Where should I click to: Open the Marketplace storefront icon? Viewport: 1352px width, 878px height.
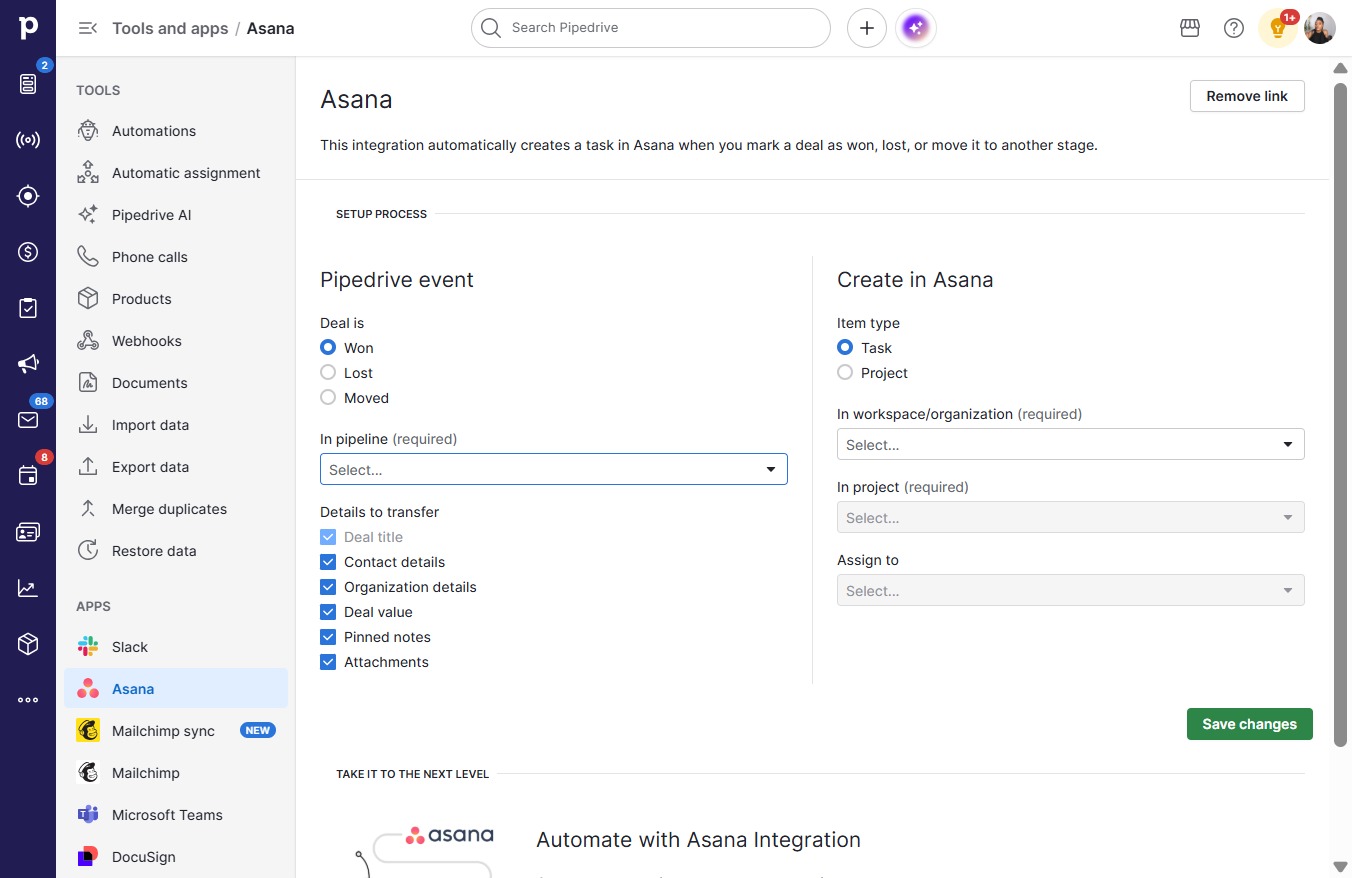click(x=1190, y=28)
